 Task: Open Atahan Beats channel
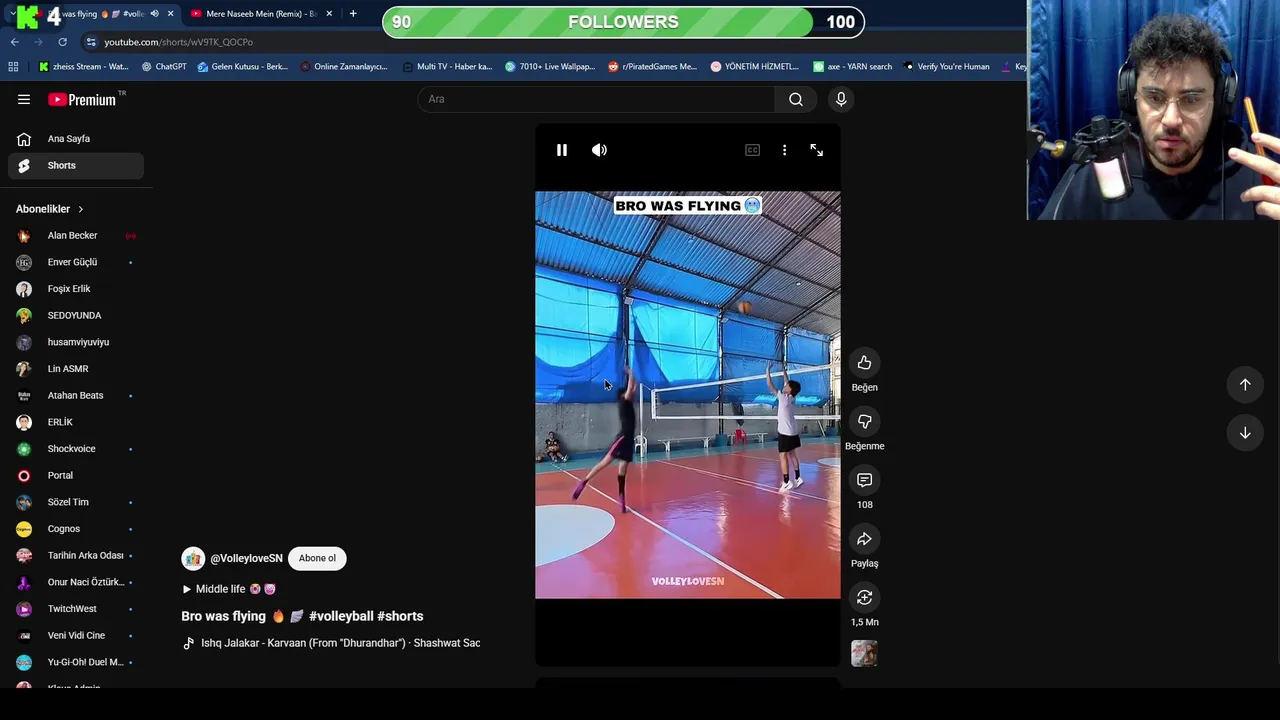tap(76, 395)
